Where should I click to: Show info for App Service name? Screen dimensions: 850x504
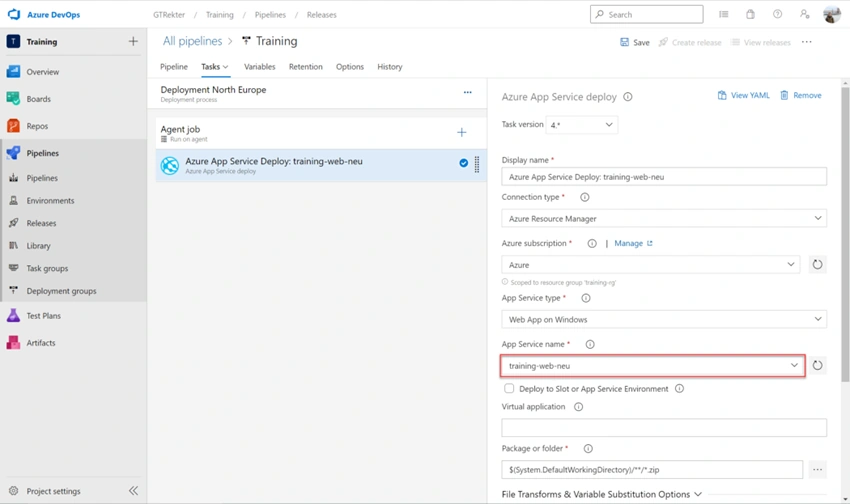[590, 344]
